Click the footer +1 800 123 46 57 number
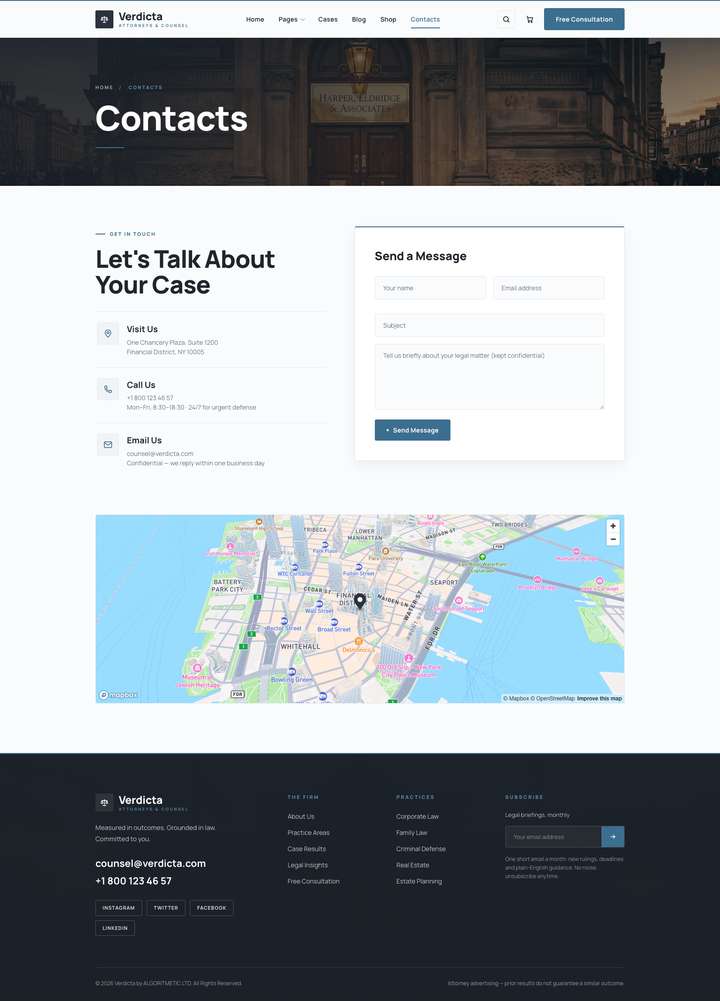Screen dimensions: 720x1001 tap(133, 881)
